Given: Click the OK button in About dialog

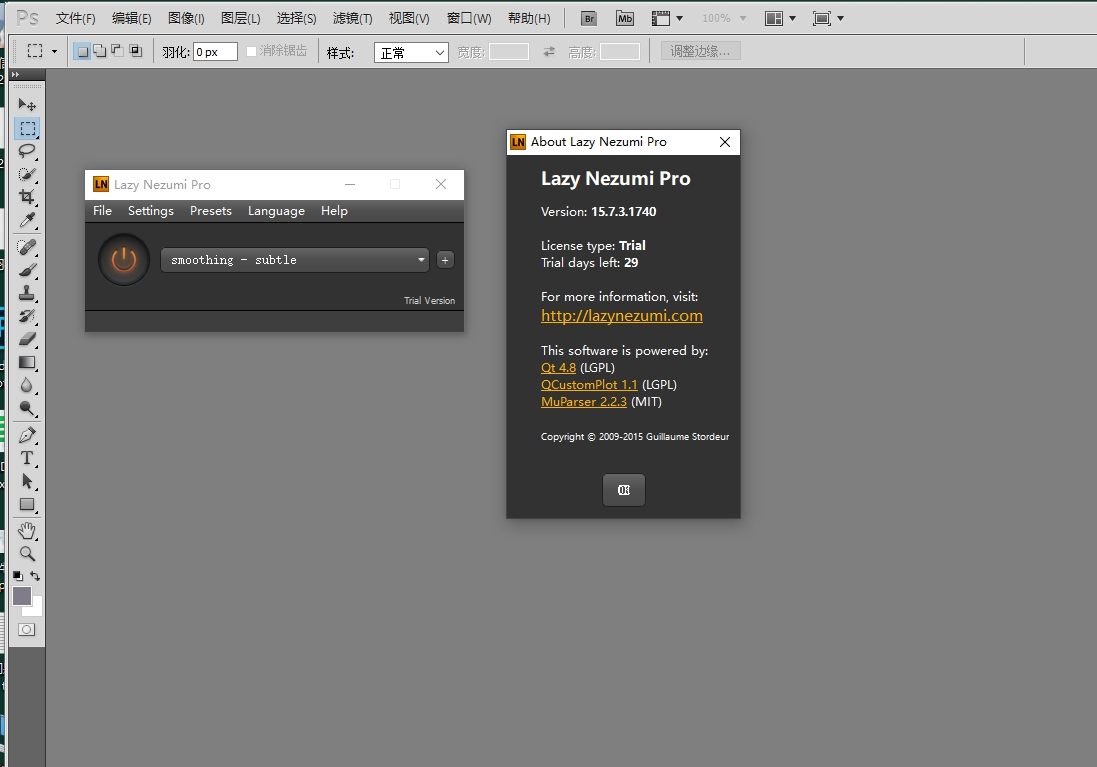Looking at the screenshot, I should point(624,490).
